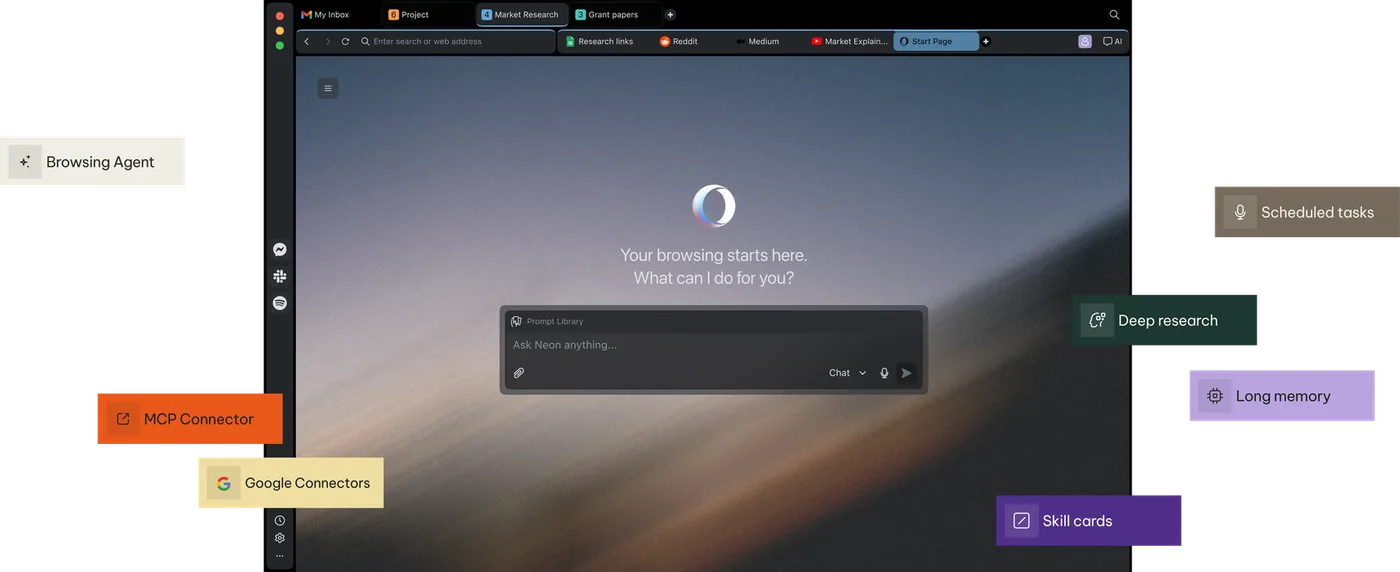Go forward with the forward arrow
1400x572 pixels.
[327, 41]
